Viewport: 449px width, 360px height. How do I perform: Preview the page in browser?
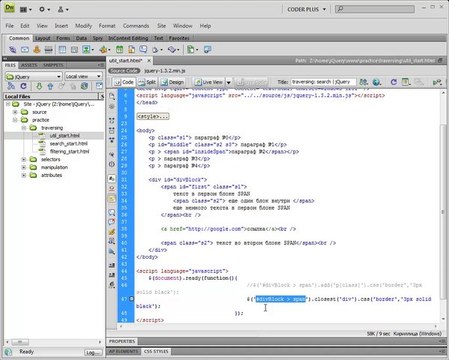377,82
